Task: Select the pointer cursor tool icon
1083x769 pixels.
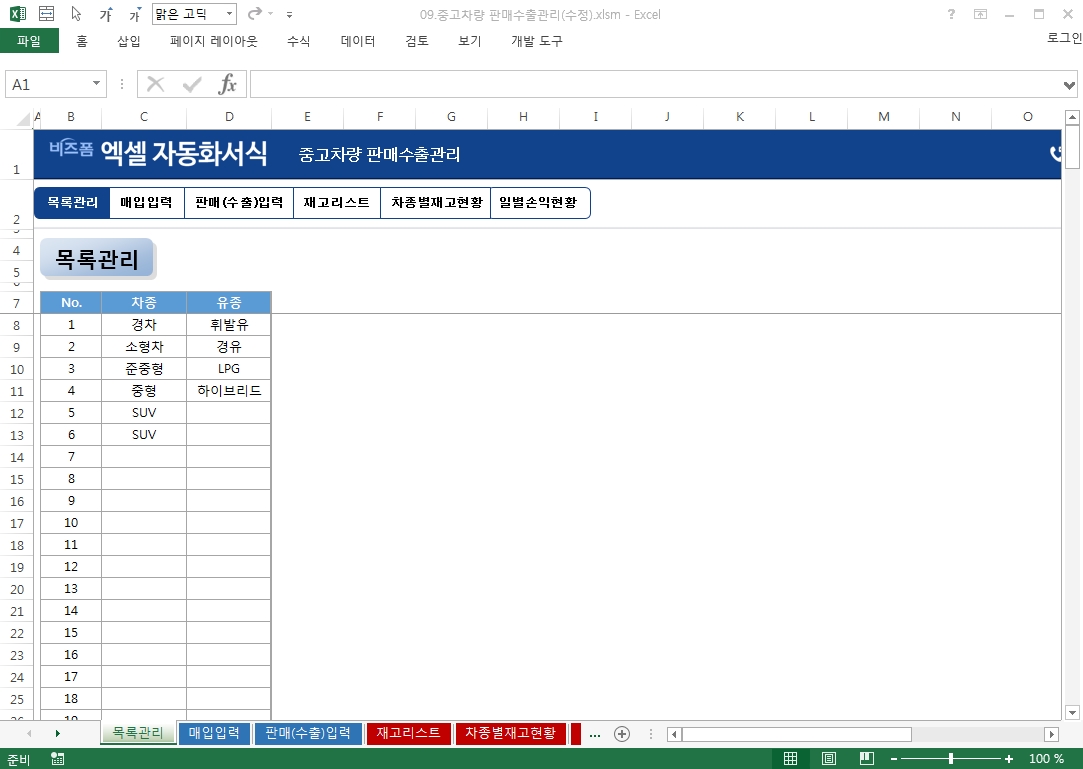Action: click(x=77, y=14)
